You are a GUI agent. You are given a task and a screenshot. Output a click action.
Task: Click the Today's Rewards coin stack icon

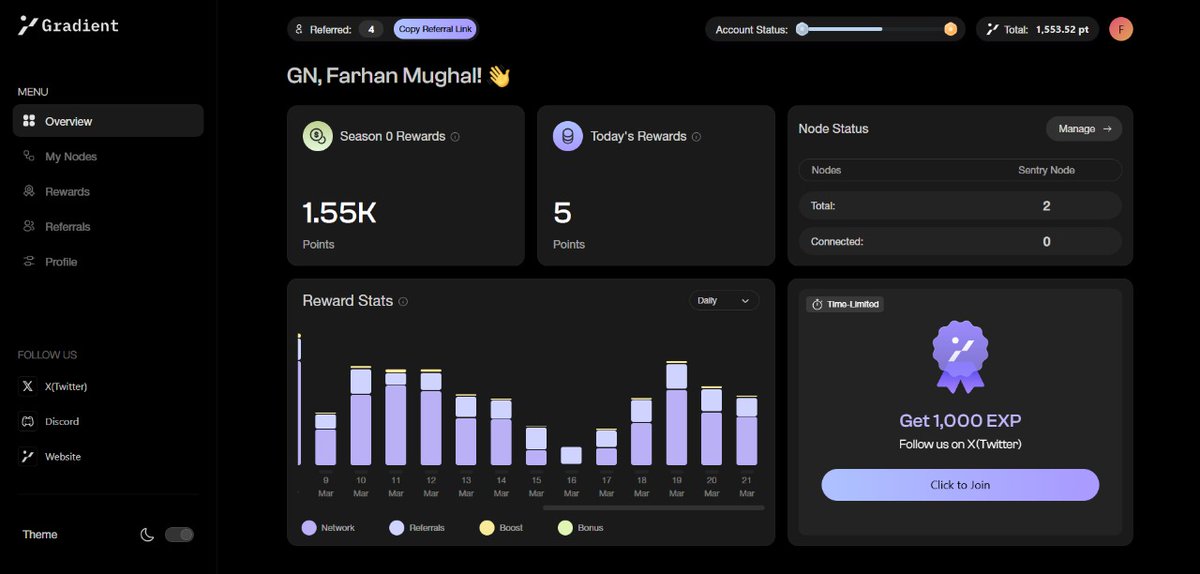(568, 136)
